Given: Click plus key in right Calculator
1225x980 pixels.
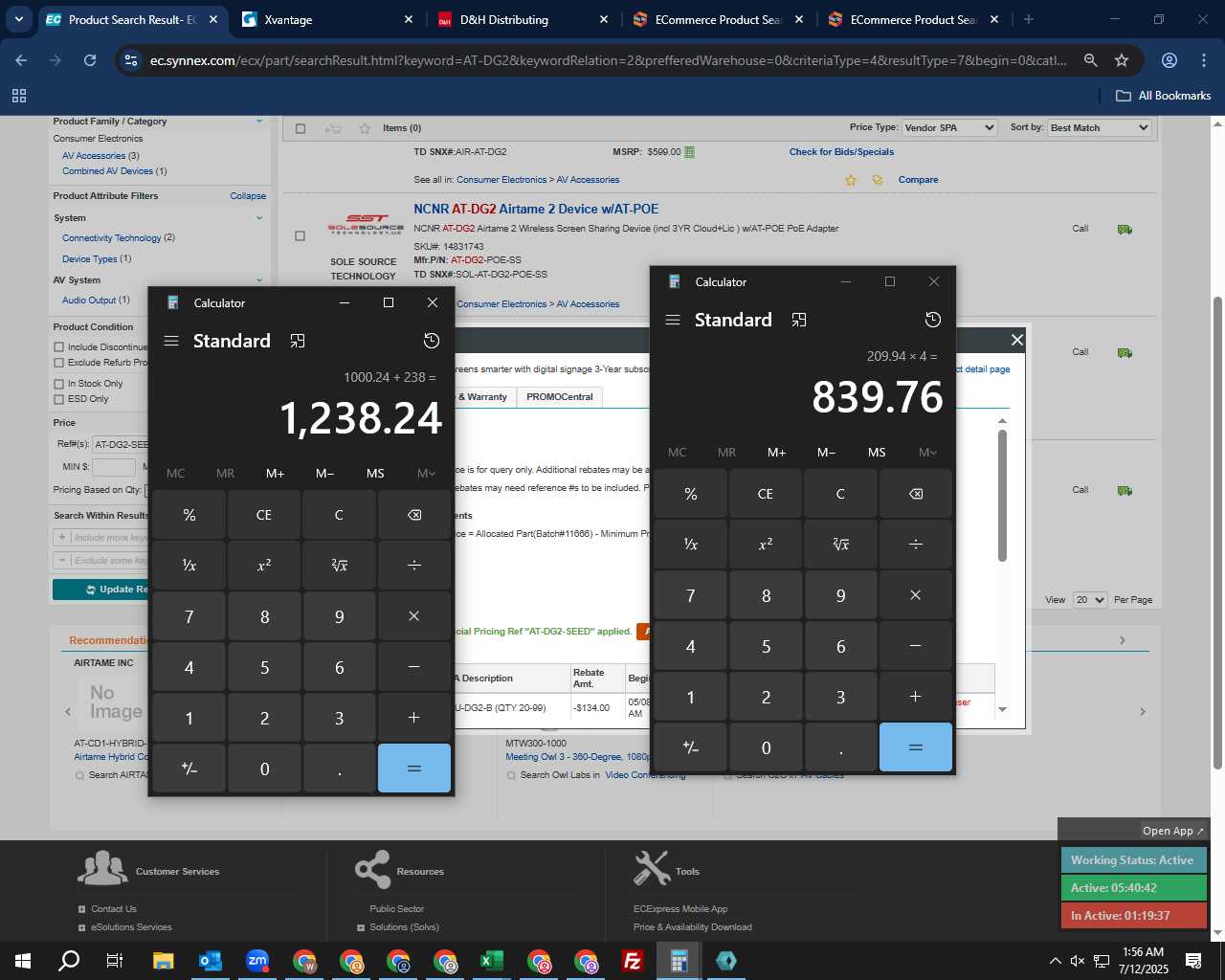Looking at the screenshot, I should coord(916,697).
